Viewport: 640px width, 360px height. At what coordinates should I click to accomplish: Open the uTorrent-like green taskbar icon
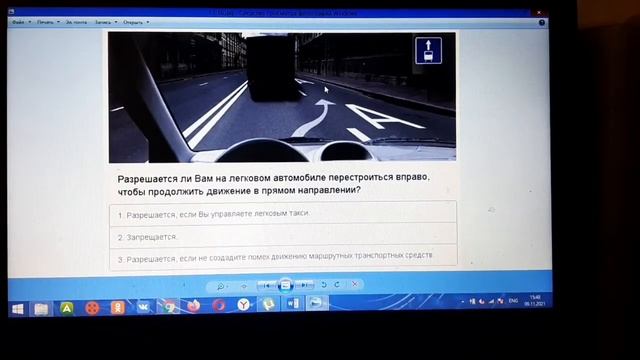tap(268, 304)
